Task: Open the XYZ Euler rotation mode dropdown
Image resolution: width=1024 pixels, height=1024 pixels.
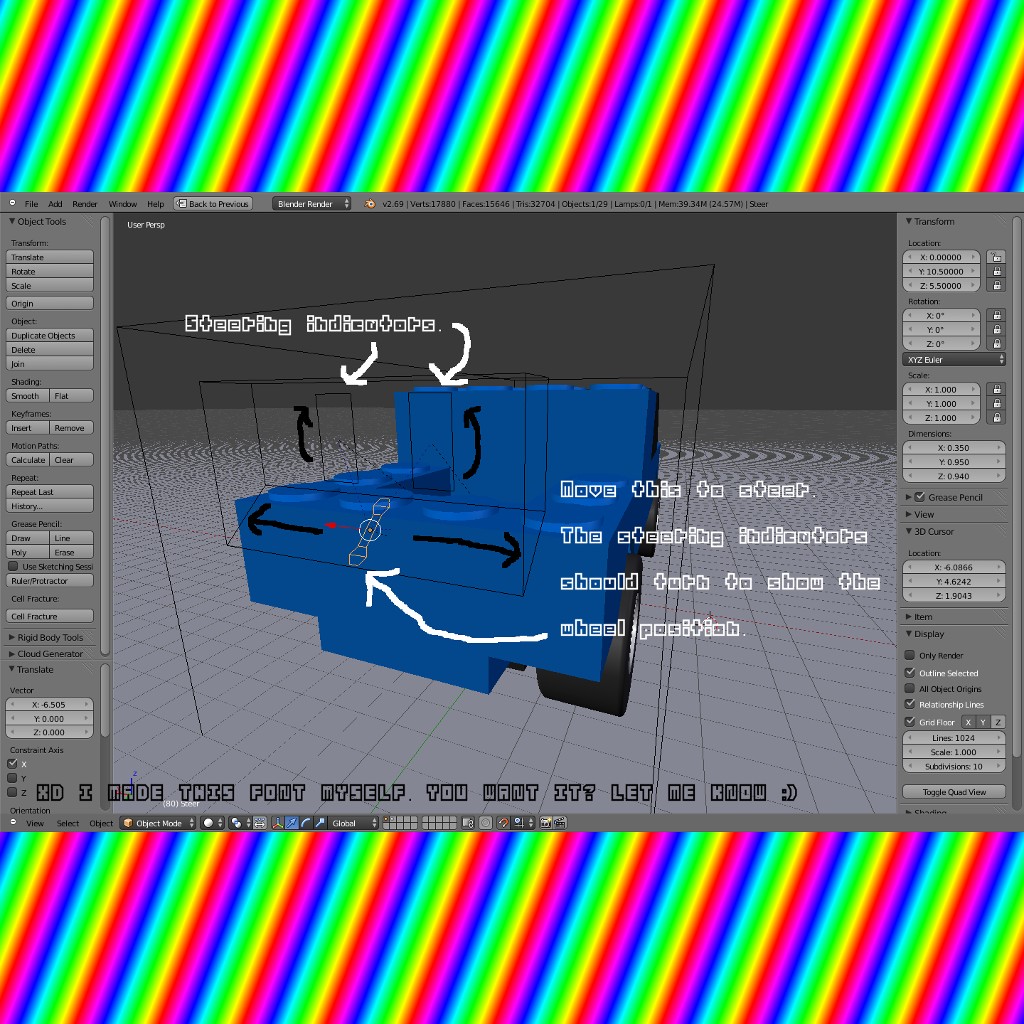Action: click(x=954, y=359)
